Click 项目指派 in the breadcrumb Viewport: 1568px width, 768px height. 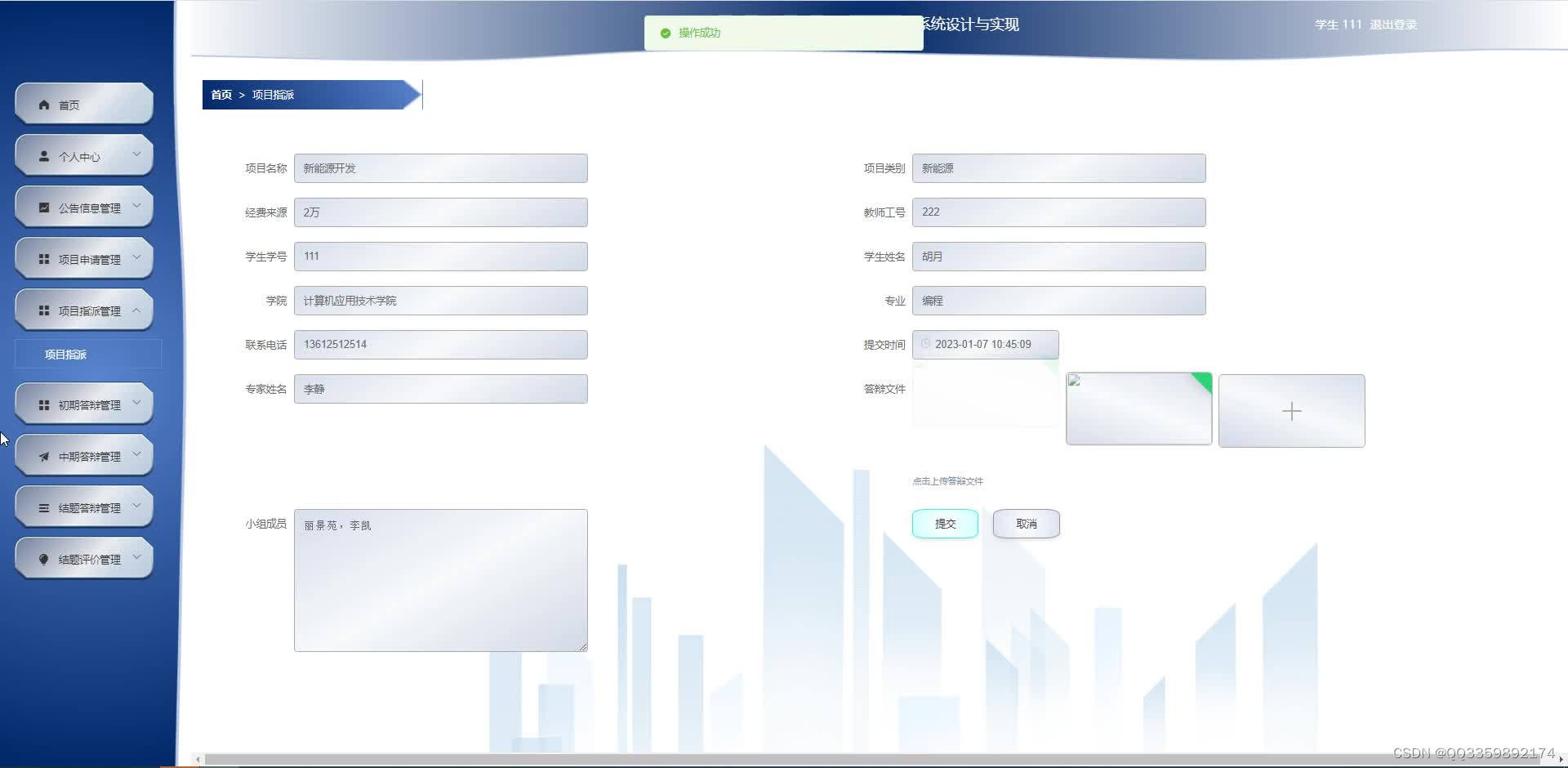273,95
